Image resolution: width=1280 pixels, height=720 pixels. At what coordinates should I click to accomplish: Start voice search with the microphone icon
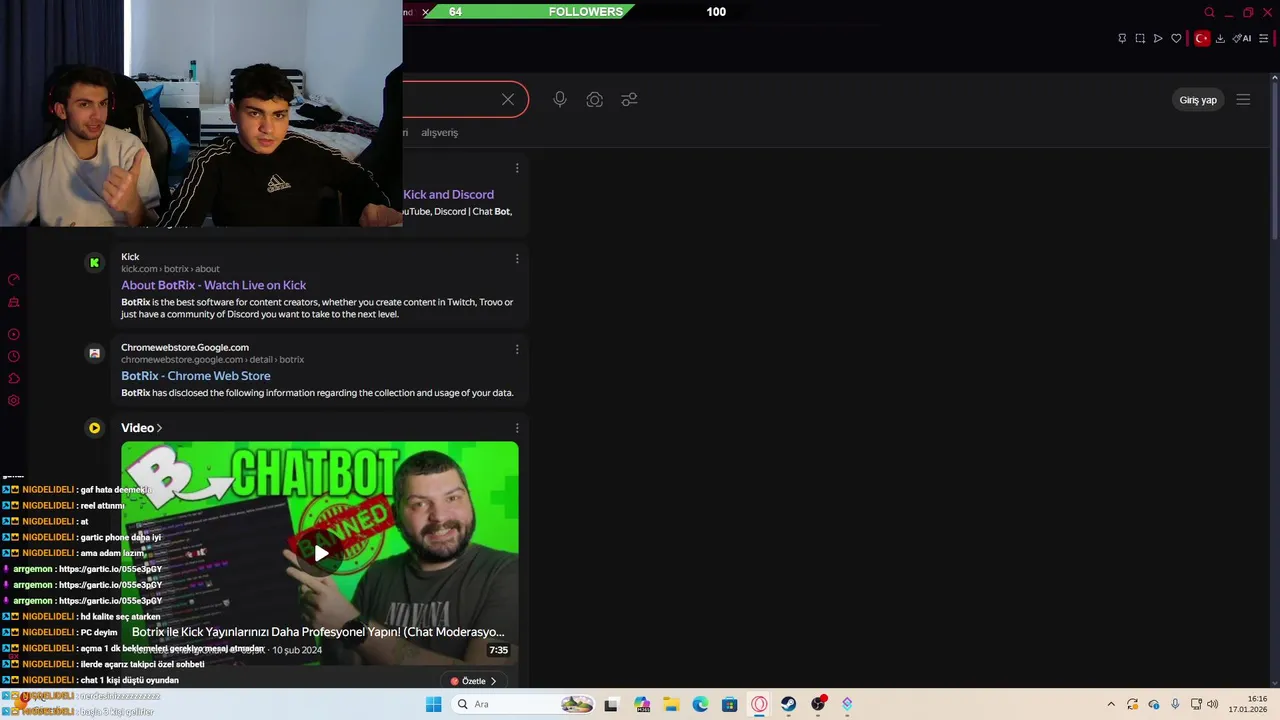[560, 99]
